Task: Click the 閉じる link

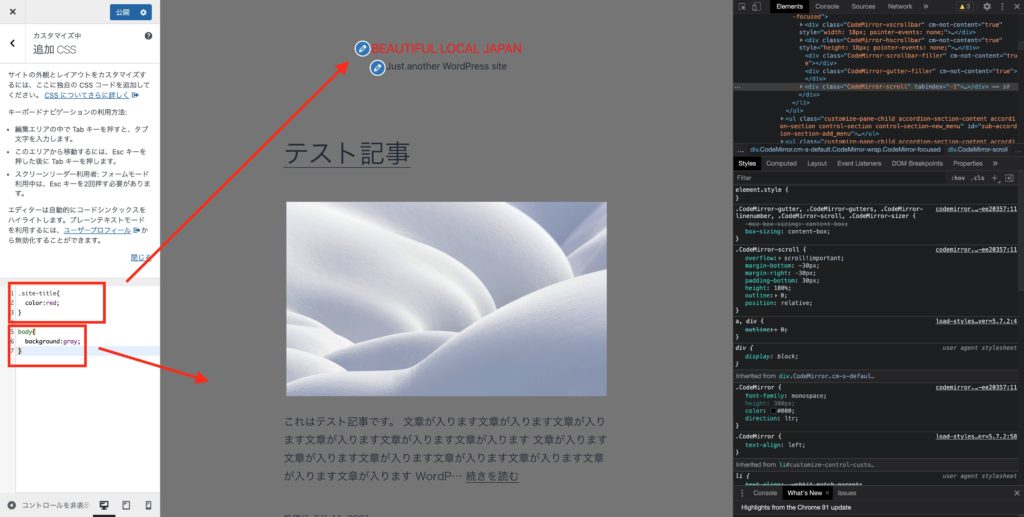Action: tap(141, 257)
